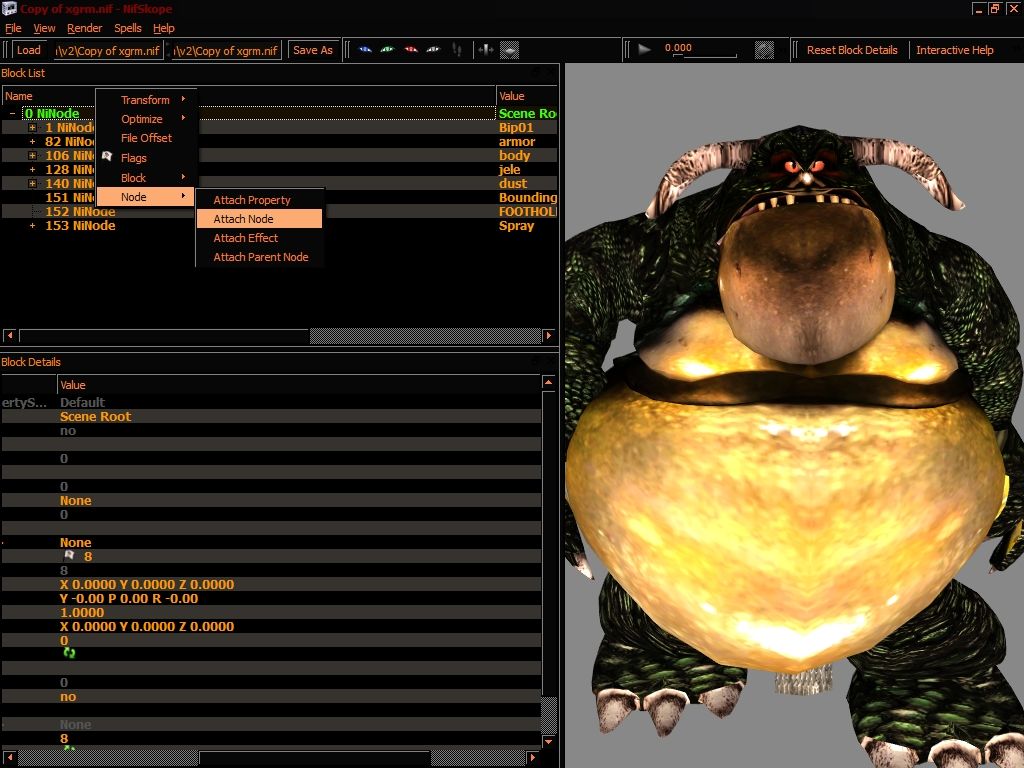Click the NifSkope app icon in title bar
The width and height of the screenshot is (1024, 768).
coord(8,8)
